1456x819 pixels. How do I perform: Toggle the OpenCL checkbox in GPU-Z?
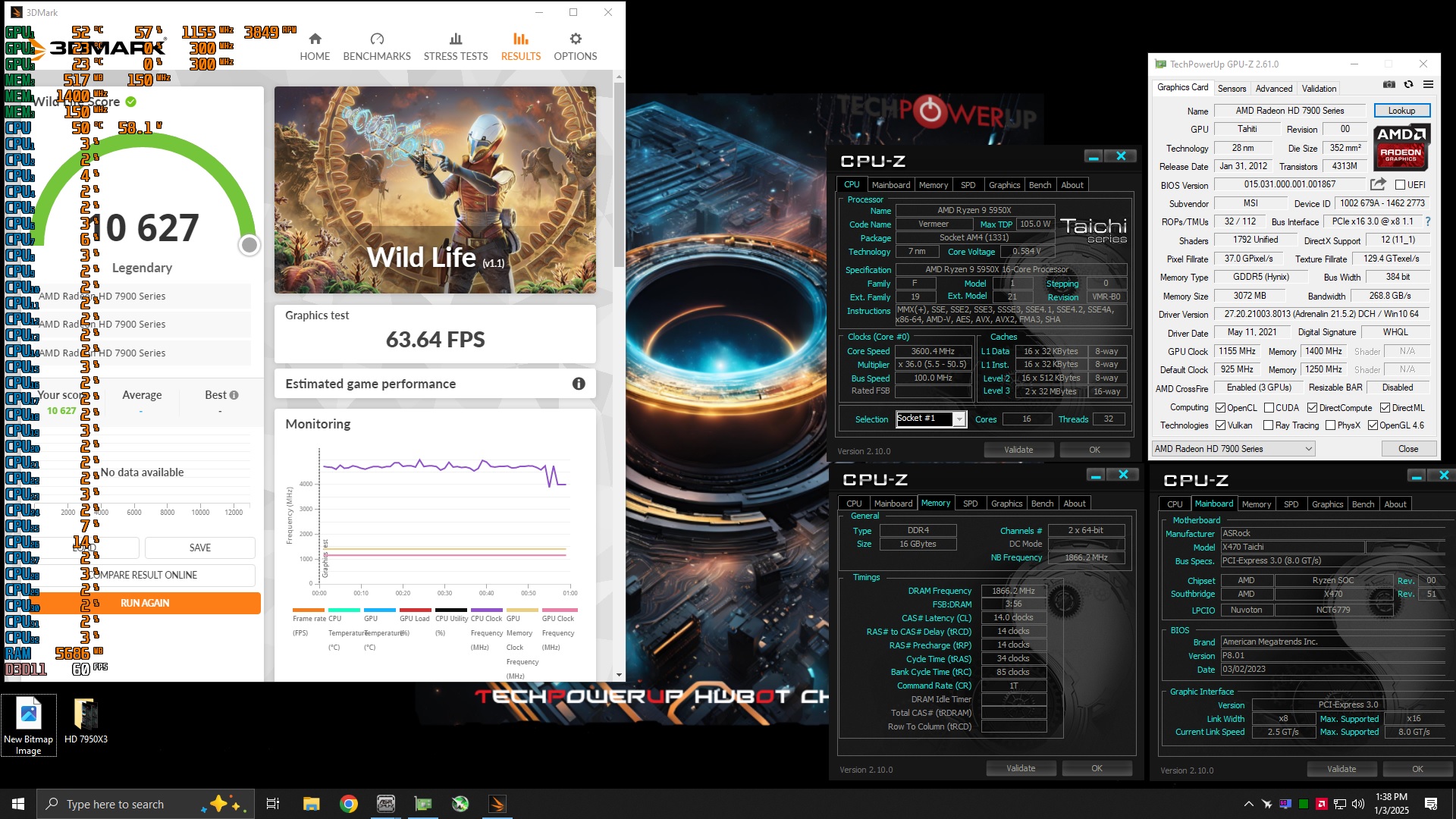(x=1221, y=408)
